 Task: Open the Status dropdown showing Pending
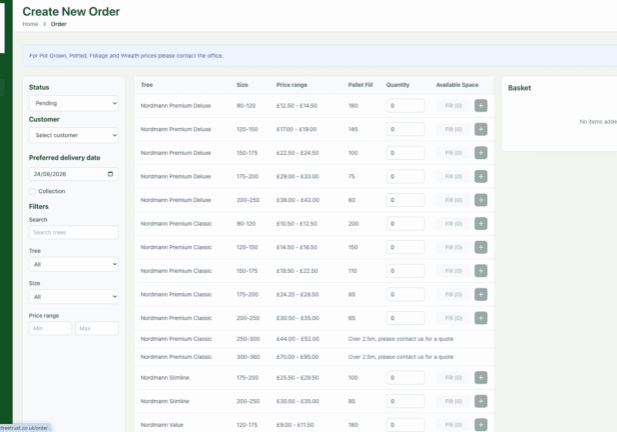coord(74,103)
